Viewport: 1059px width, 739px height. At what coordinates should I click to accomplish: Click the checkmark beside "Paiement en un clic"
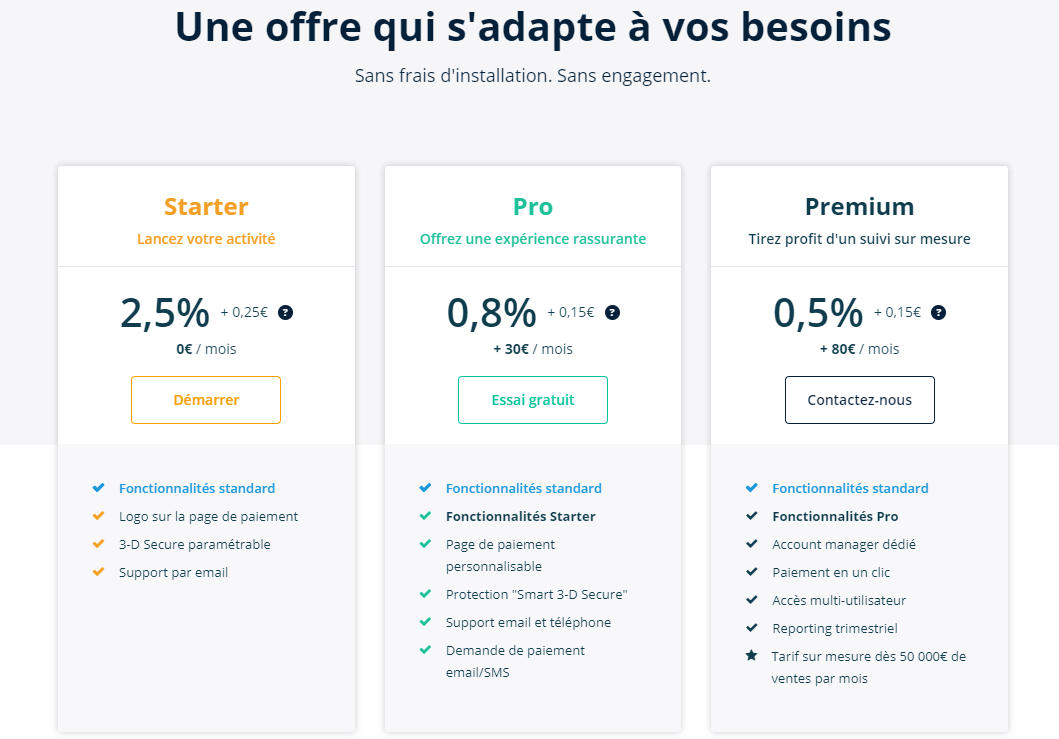(751, 572)
